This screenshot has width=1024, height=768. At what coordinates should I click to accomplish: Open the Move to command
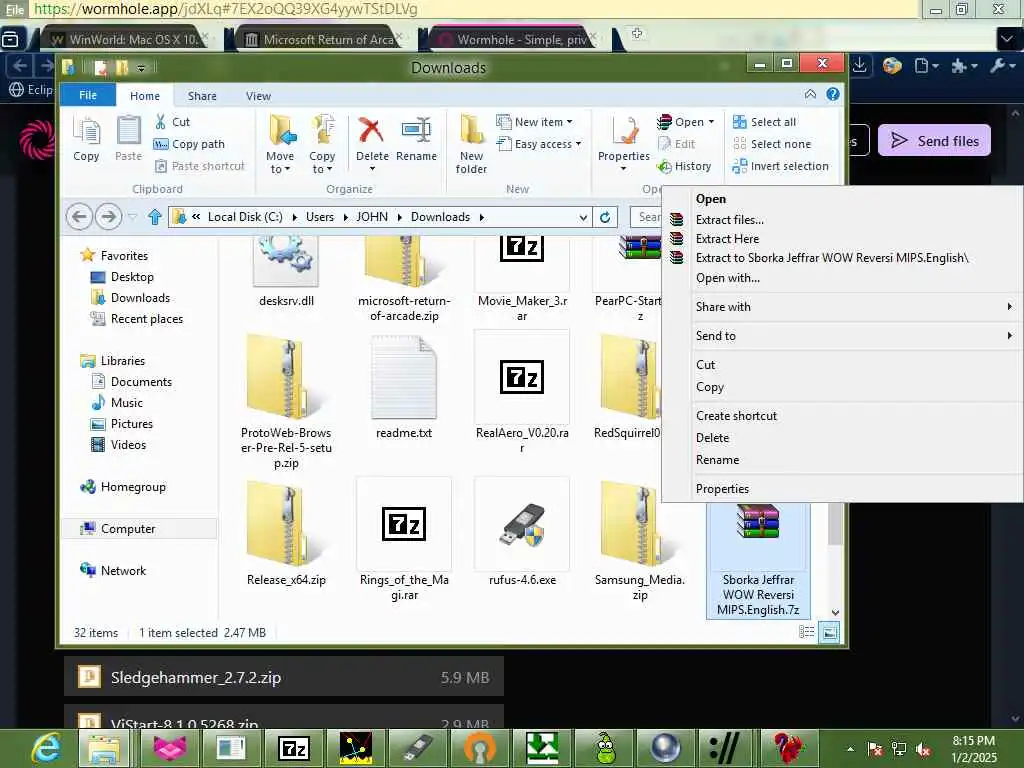click(280, 144)
